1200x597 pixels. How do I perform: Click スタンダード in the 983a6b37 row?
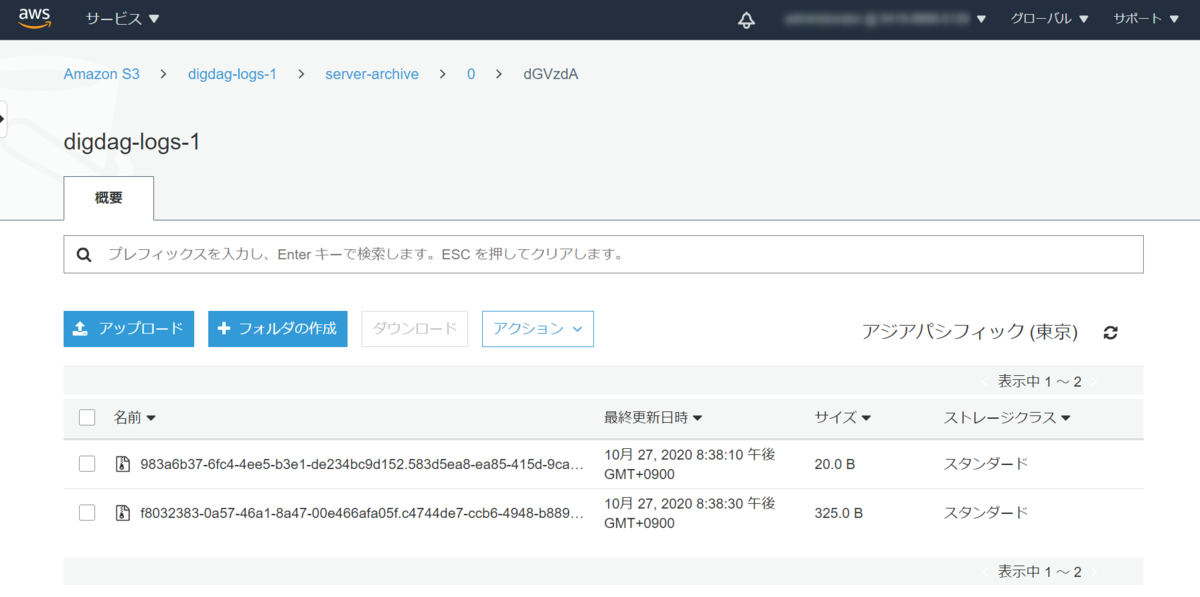[x=986, y=464]
